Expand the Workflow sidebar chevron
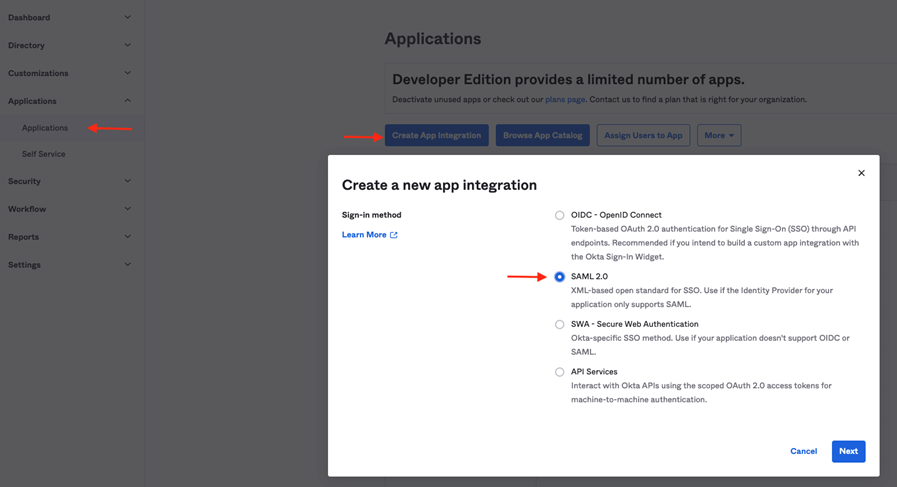This screenshot has height=487, width=897. 128,209
